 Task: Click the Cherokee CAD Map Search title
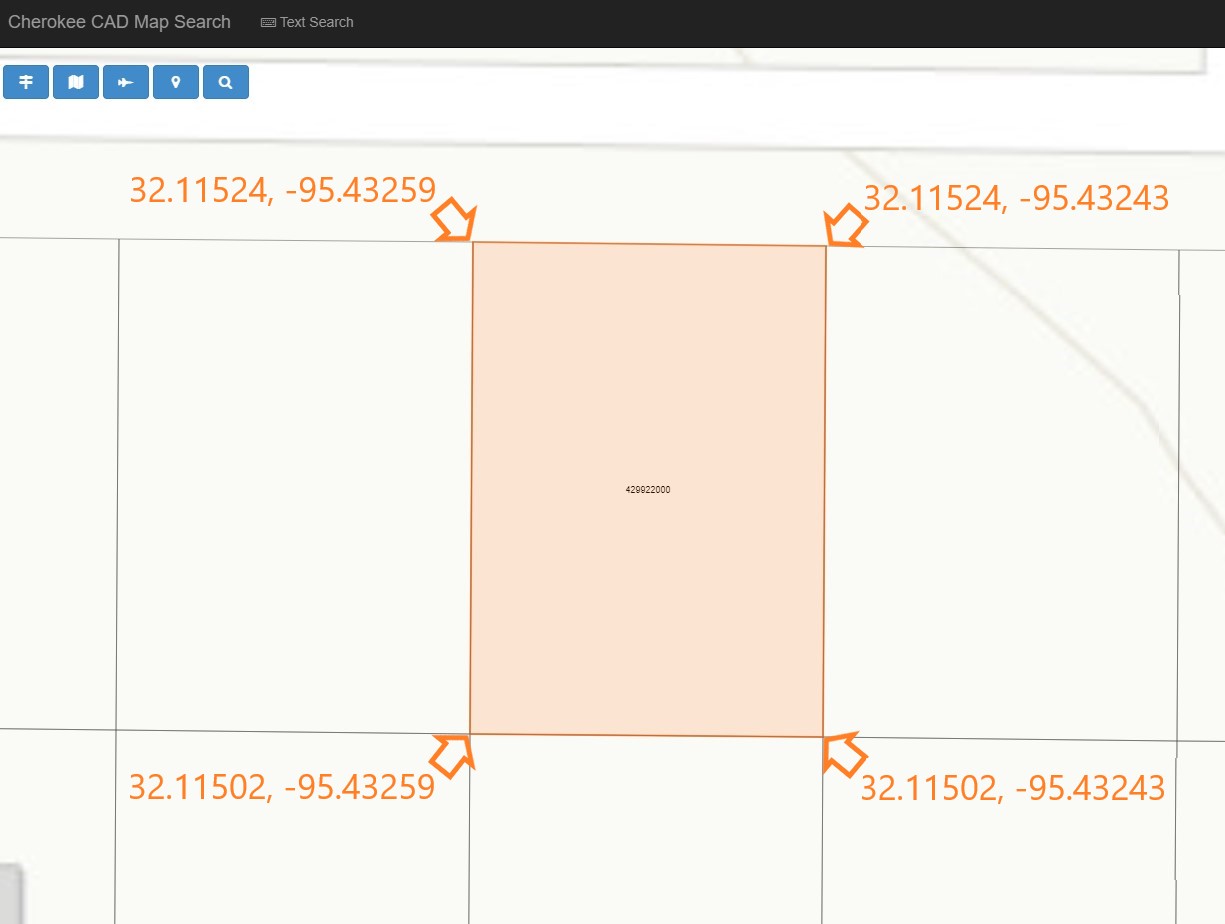(x=119, y=22)
